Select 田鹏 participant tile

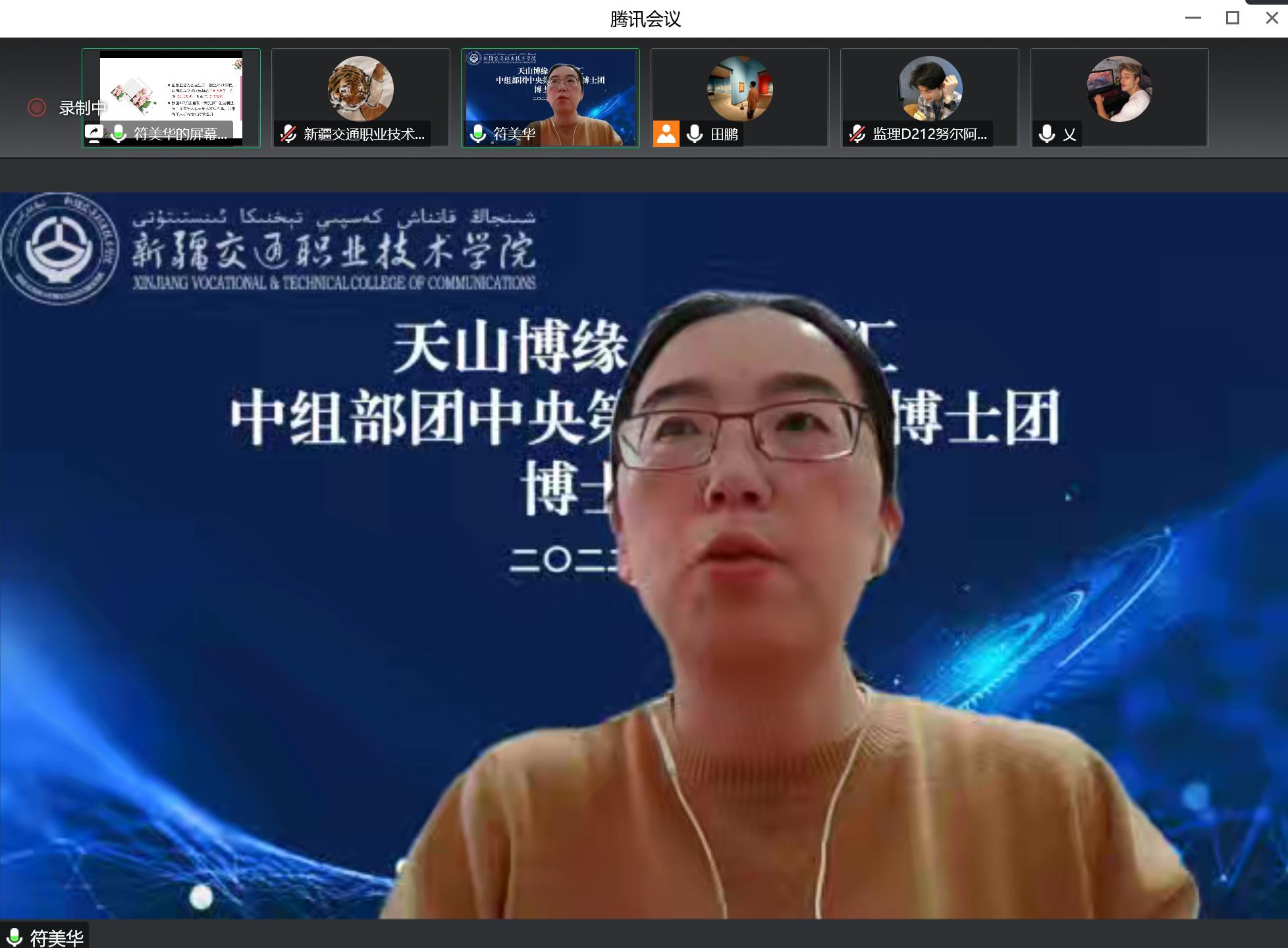pyautogui.click(x=739, y=89)
